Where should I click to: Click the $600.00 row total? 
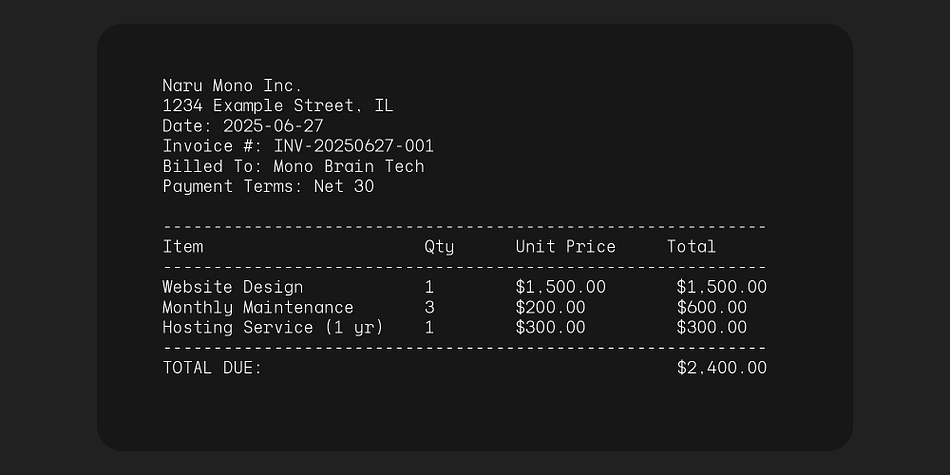click(712, 307)
